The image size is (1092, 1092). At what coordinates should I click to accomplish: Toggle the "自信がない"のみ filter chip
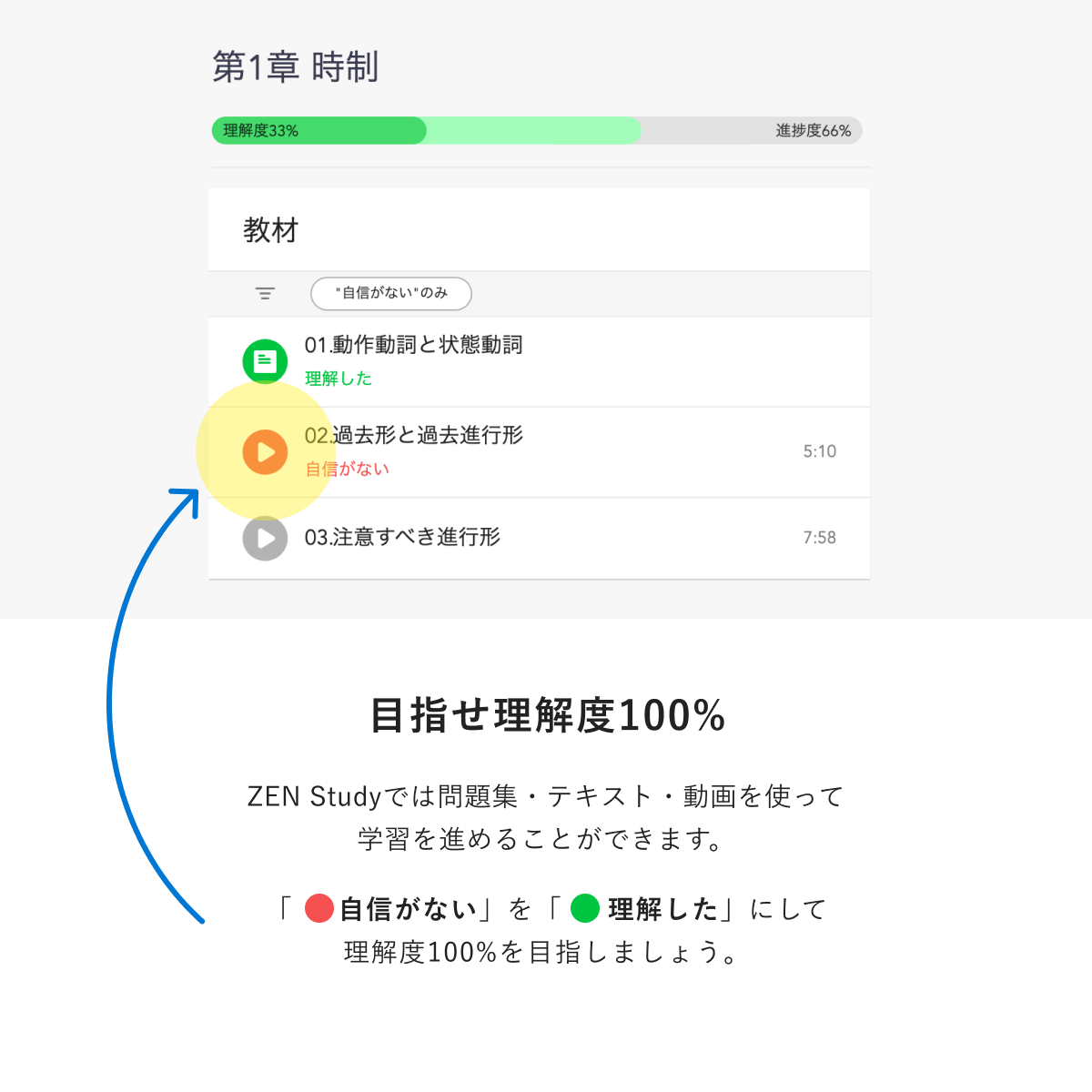pyautogui.click(x=391, y=294)
